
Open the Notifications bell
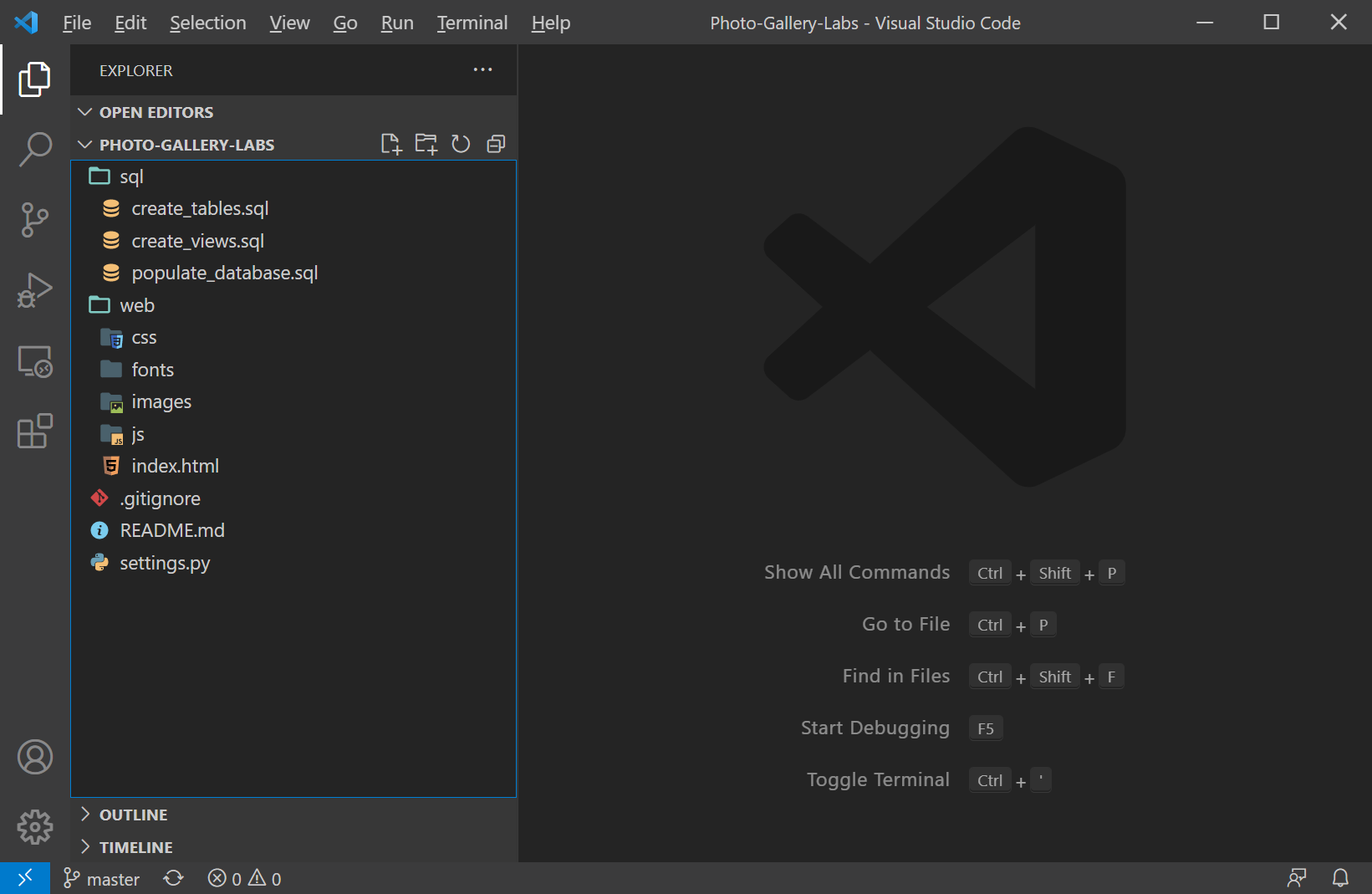coord(1340,877)
